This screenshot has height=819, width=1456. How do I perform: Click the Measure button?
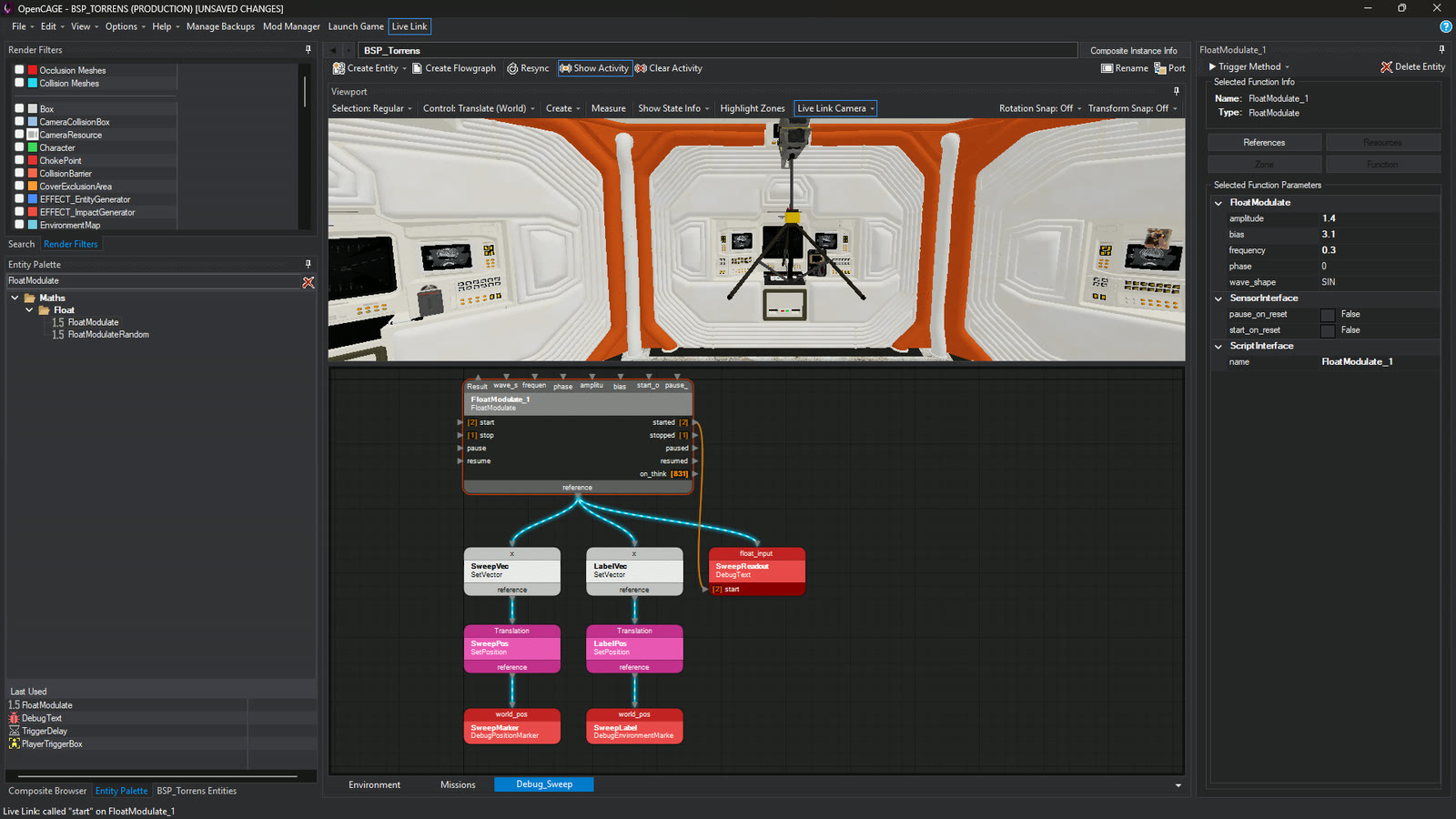click(x=608, y=108)
